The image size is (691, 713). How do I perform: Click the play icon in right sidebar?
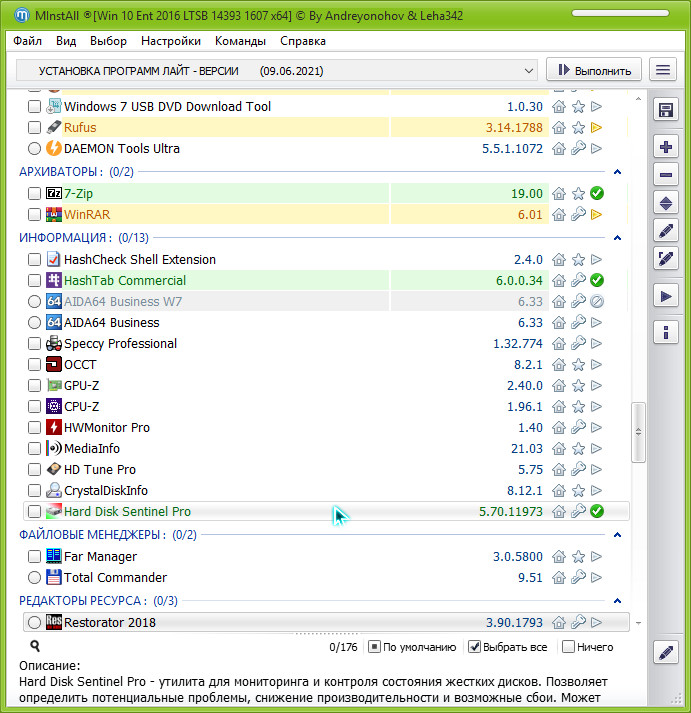tap(666, 295)
